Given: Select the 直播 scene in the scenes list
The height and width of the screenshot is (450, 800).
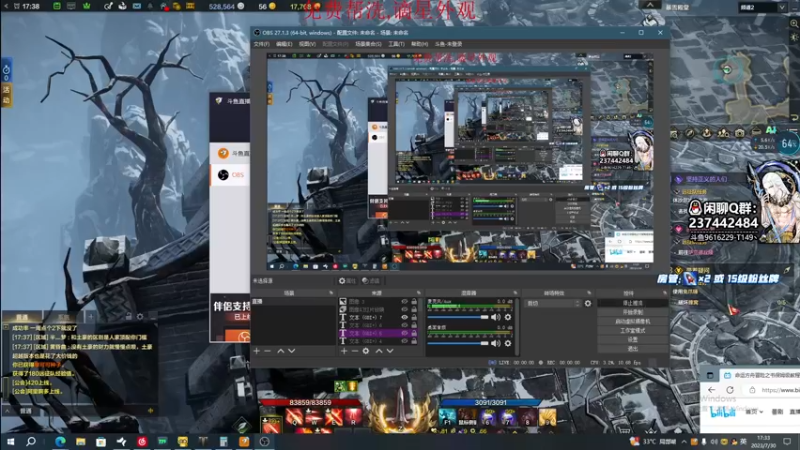Looking at the screenshot, I should 293,302.
